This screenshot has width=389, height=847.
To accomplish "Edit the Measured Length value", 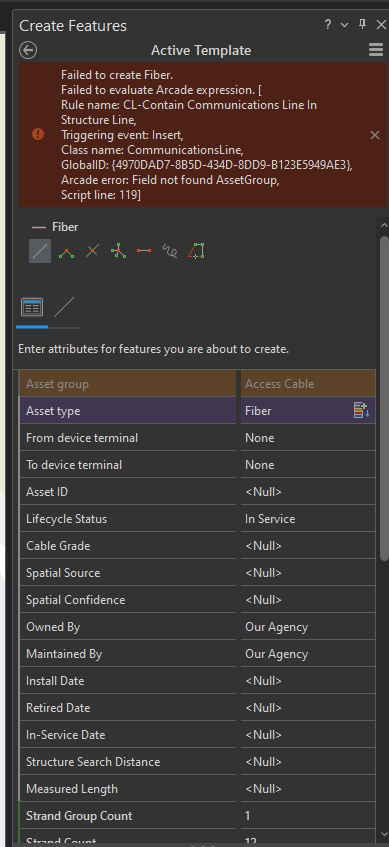I will click(308, 789).
